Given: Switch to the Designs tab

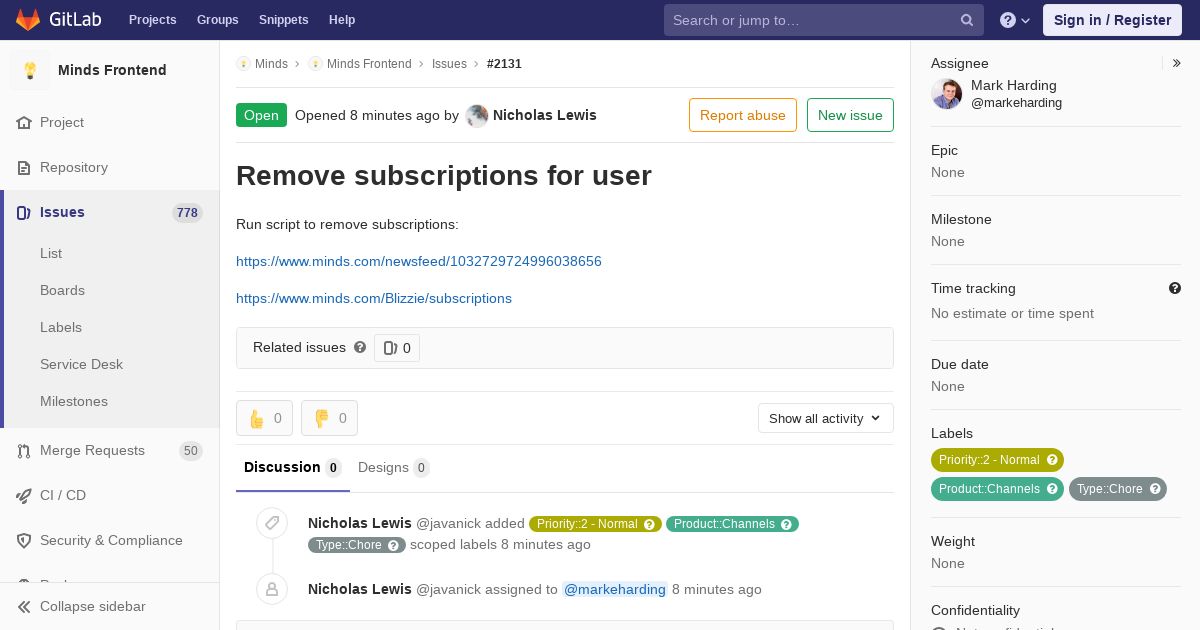Looking at the screenshot, I should point(393,467).
